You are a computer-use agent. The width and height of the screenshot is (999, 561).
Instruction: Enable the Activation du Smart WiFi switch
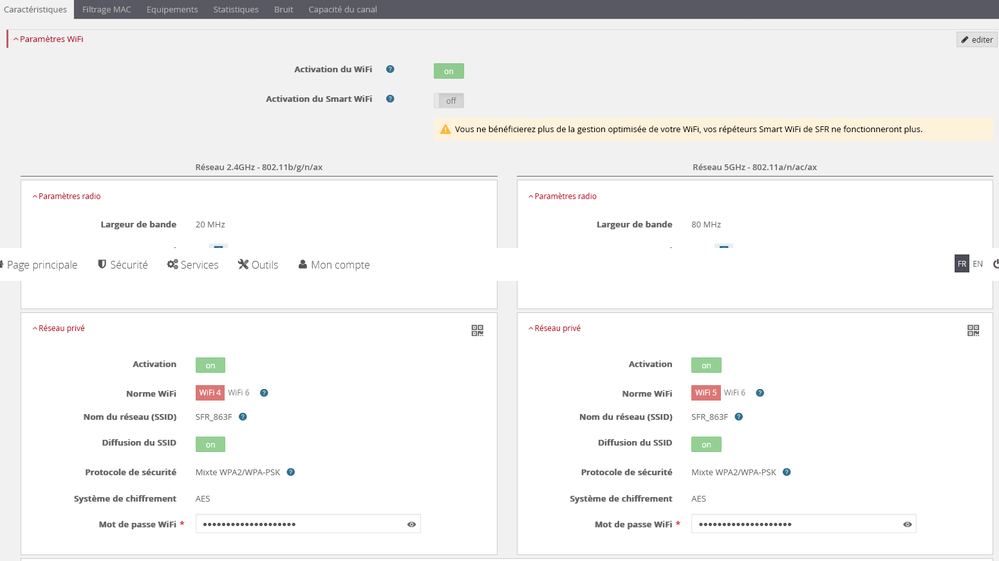[449, 101]
